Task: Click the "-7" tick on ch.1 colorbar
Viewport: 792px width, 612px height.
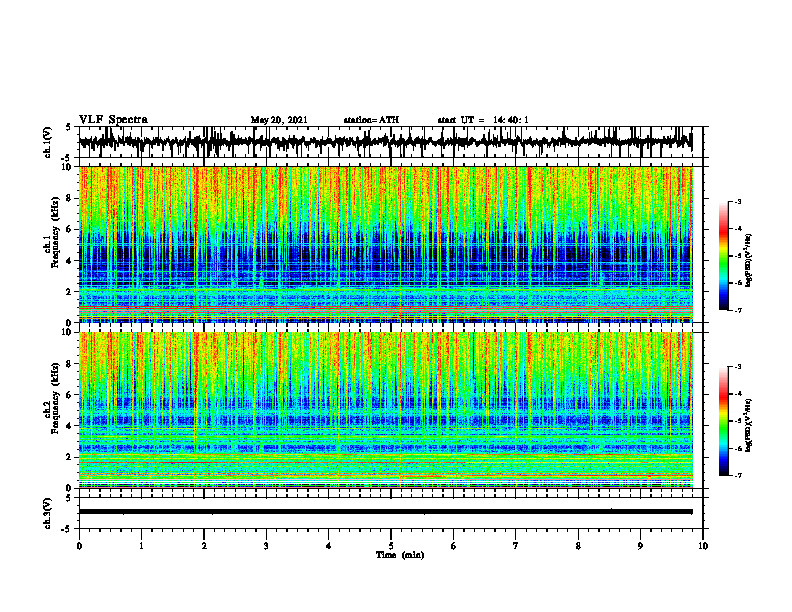Action: point(738,310)
